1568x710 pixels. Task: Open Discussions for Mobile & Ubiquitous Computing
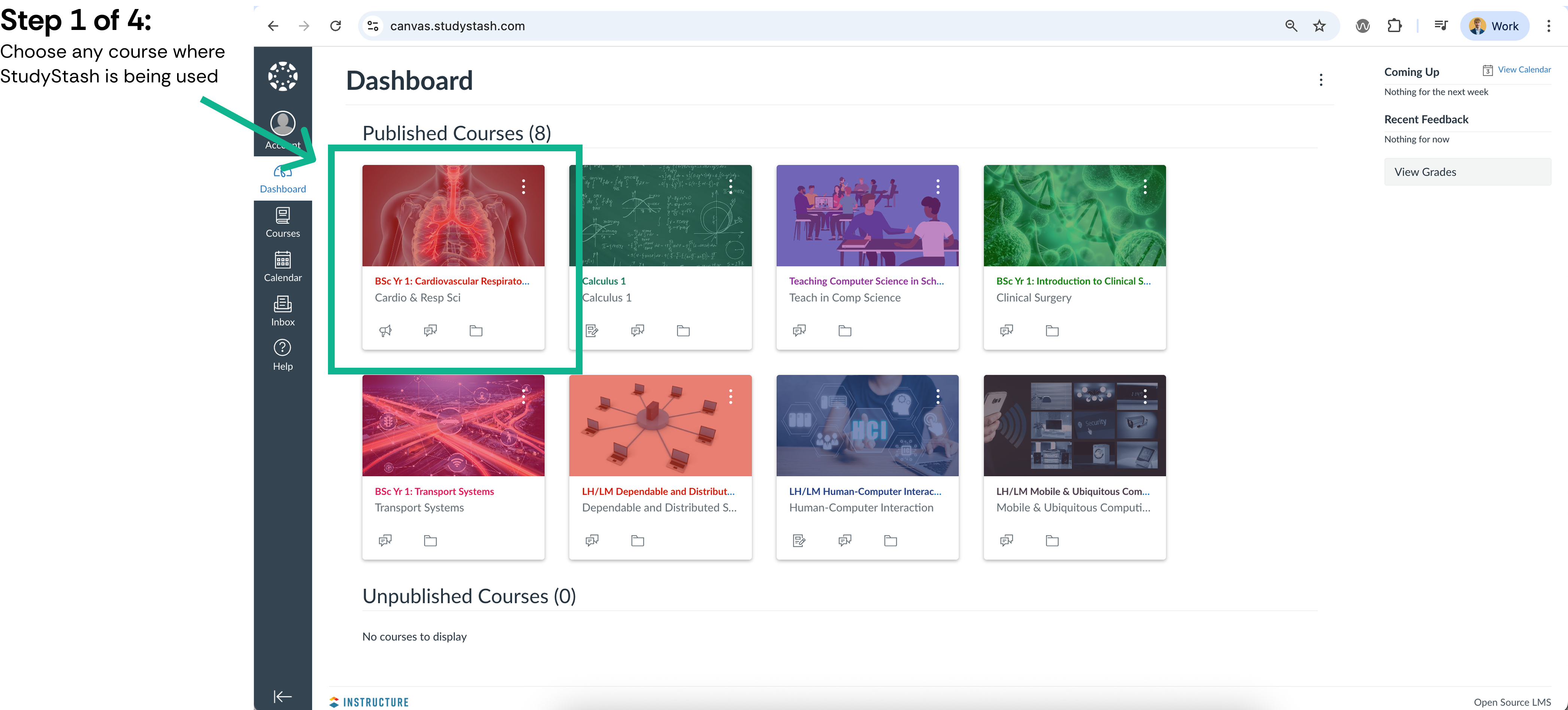[1006, 541]
